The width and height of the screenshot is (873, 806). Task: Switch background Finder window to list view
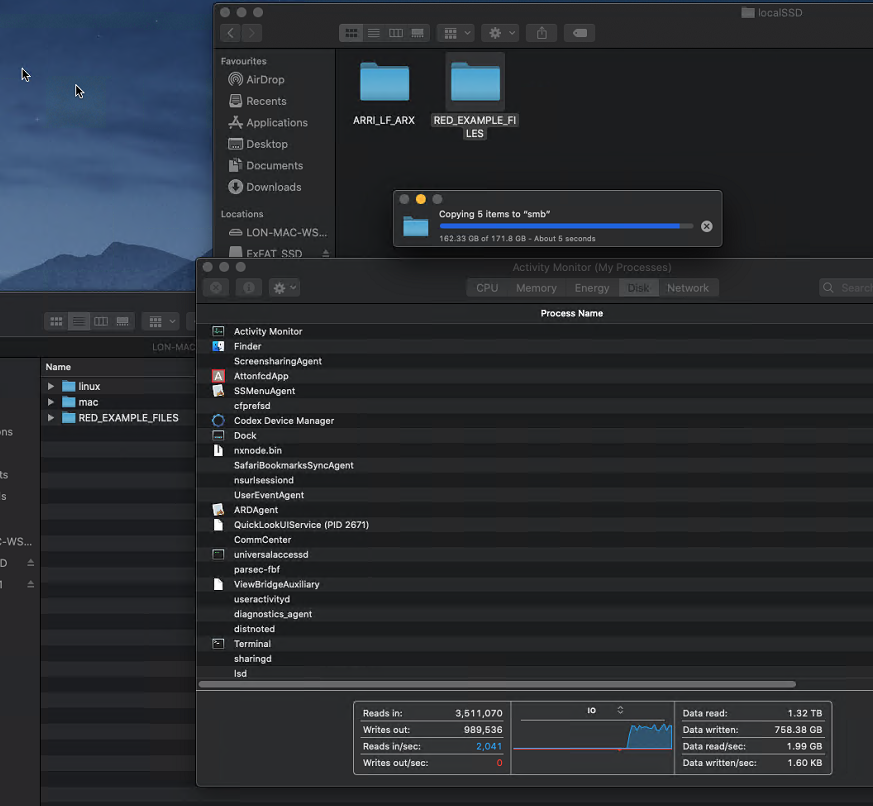pos(79,321)
